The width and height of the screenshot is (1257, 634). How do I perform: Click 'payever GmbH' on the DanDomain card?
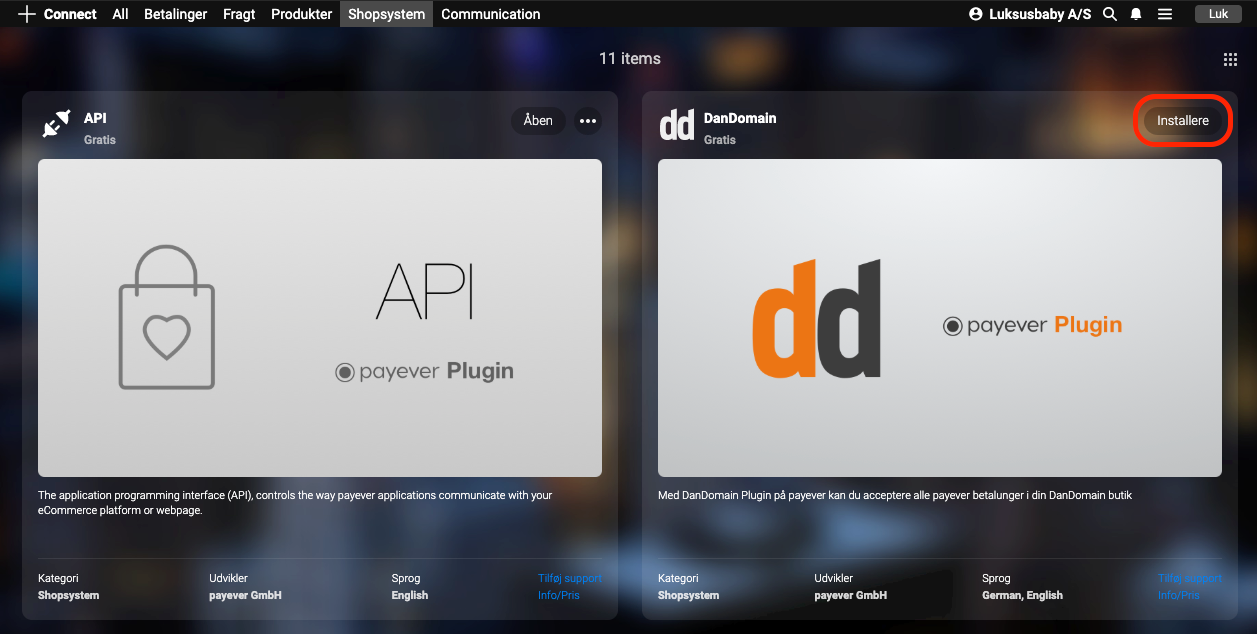[x=851, y=595]
